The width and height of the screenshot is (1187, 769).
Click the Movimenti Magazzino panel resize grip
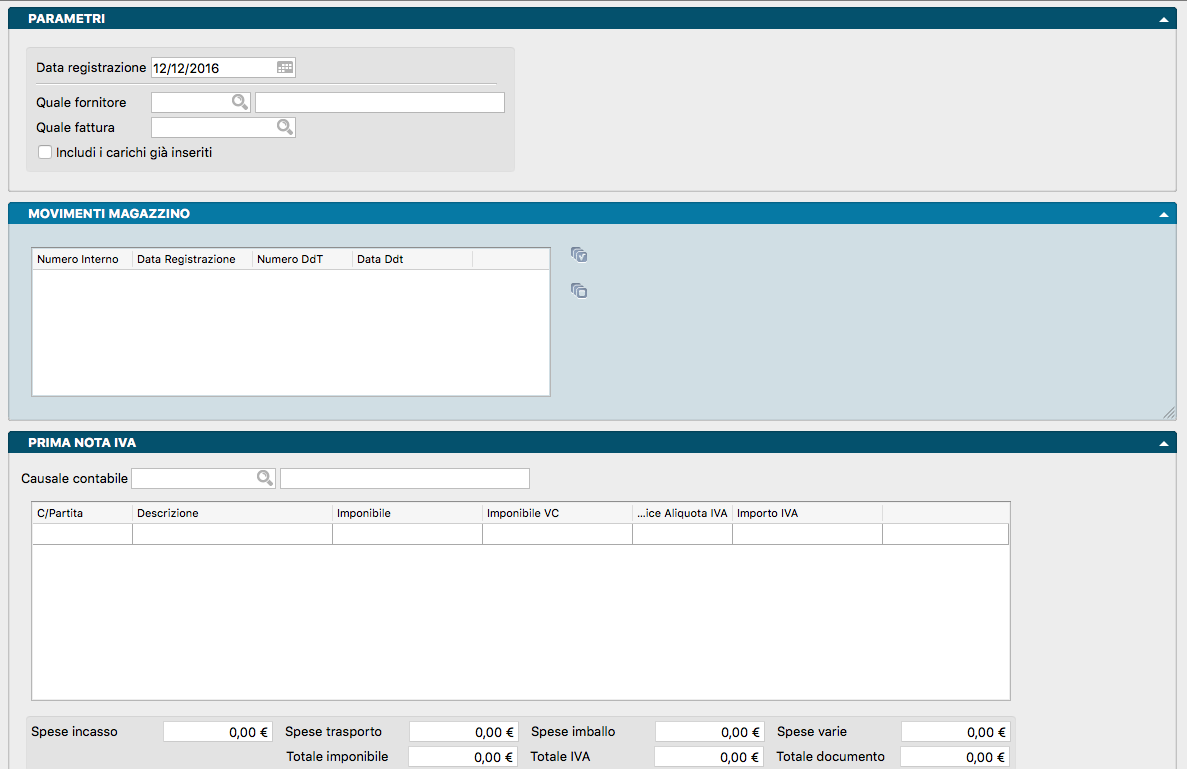(1168, 412)
